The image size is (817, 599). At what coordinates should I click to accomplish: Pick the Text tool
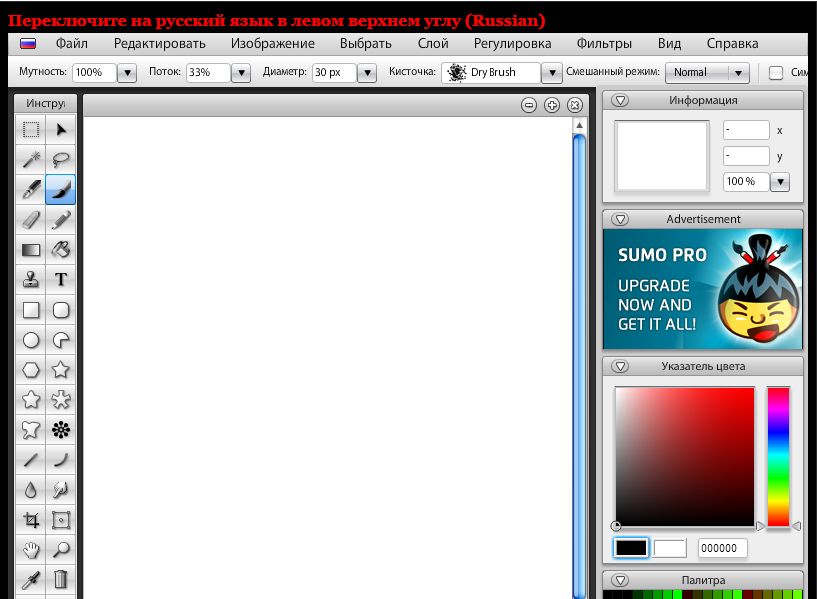[x=61, y=280]
